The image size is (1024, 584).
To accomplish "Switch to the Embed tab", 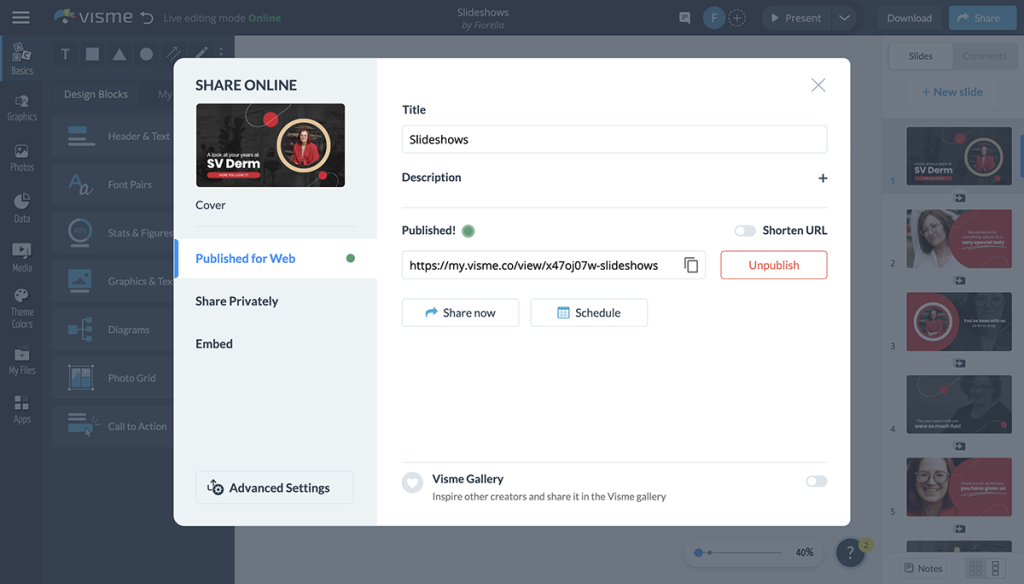I will coord(214,344).
